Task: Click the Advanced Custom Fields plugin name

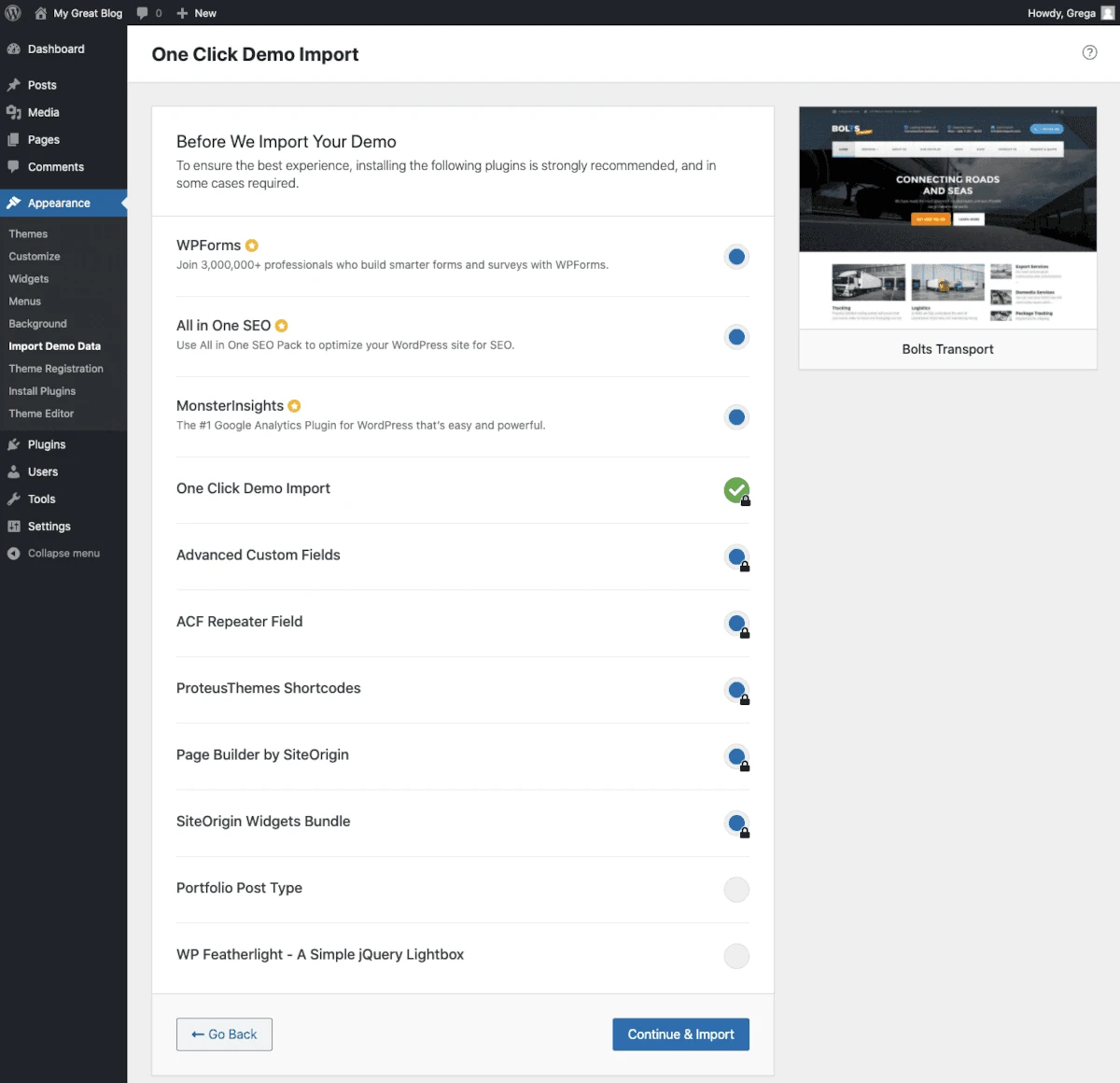Action: [x=259, y=555]
